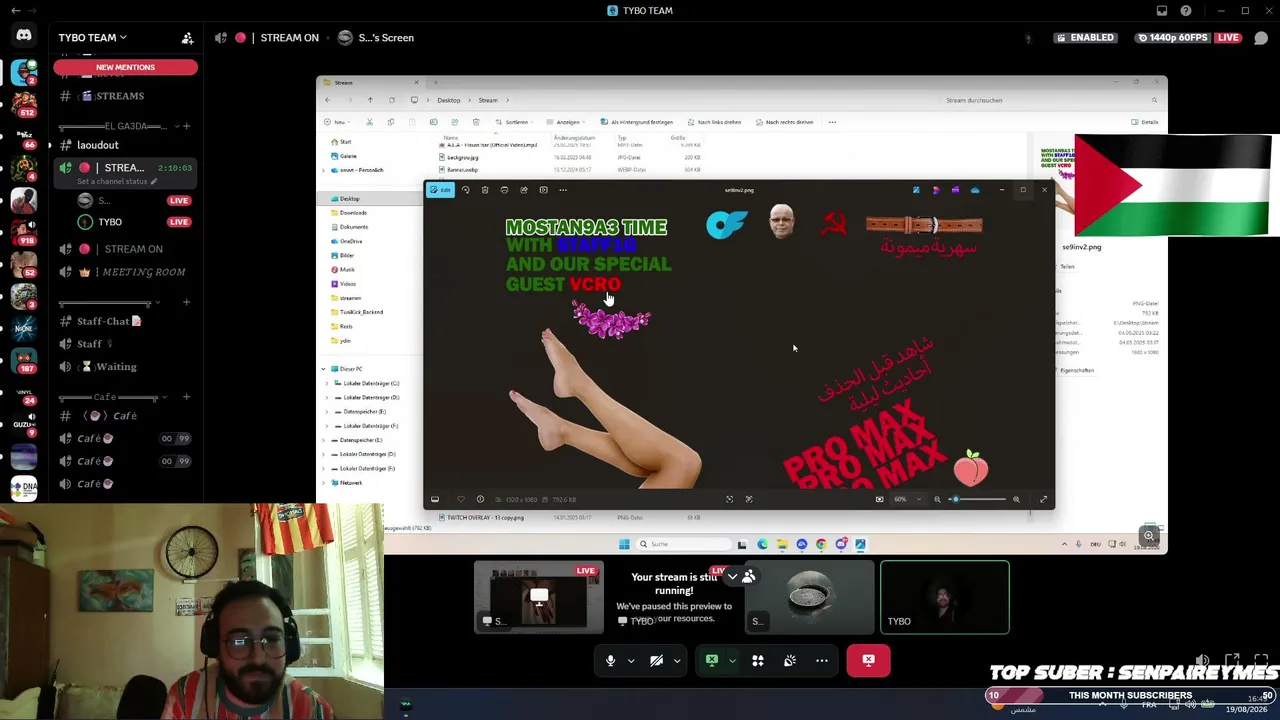Zoom in with the Photos plus magnifier
The image size is (1280, 720).
1016,499
